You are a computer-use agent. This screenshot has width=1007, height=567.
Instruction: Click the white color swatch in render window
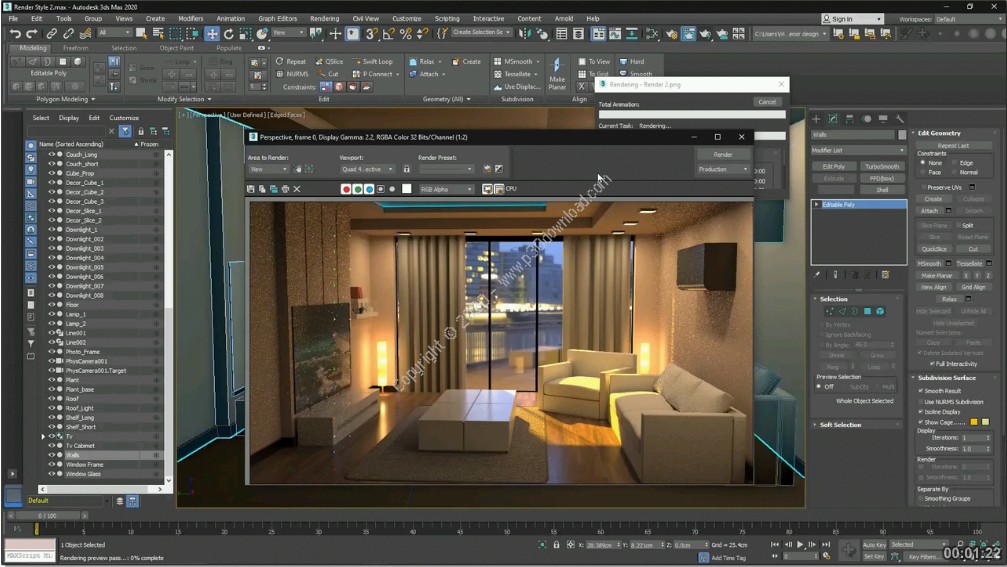click(406, 189)
